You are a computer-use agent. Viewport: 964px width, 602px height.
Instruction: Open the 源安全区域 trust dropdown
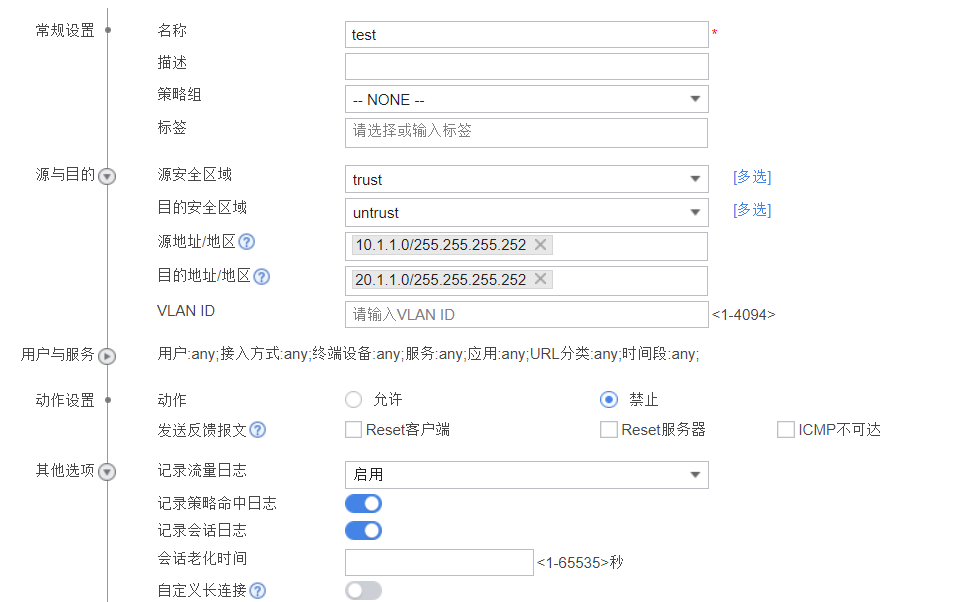527,179
